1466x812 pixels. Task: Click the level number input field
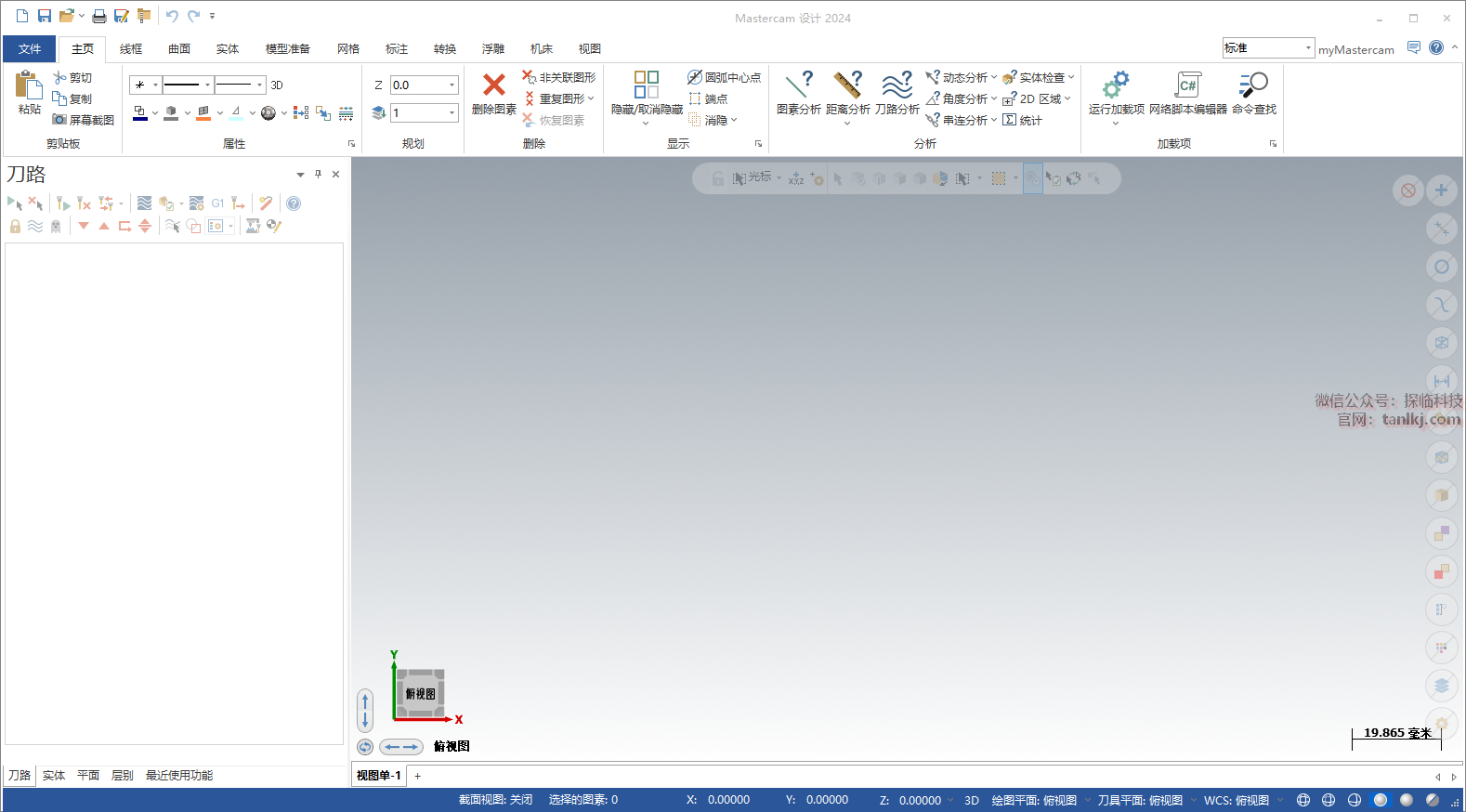point(419,113)
